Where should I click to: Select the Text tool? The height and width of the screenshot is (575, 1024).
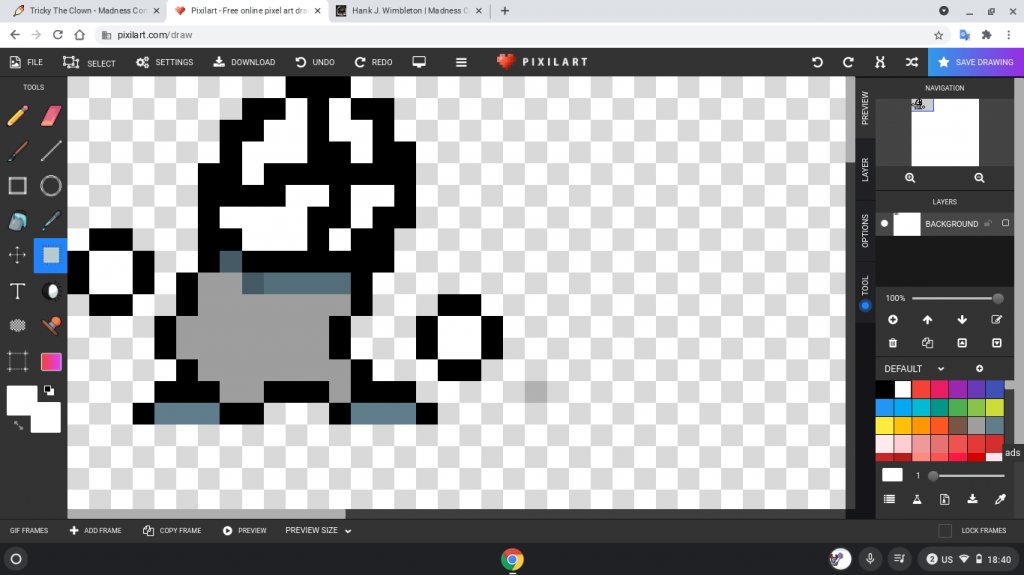pyautogui.click(x=18, y=291)
